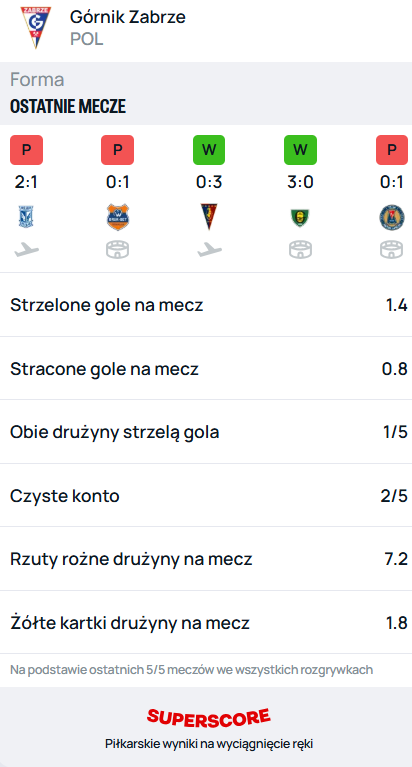
Task: Click the round navy crest in the last match
Action: pyautogui.click(x=391, y=218)
